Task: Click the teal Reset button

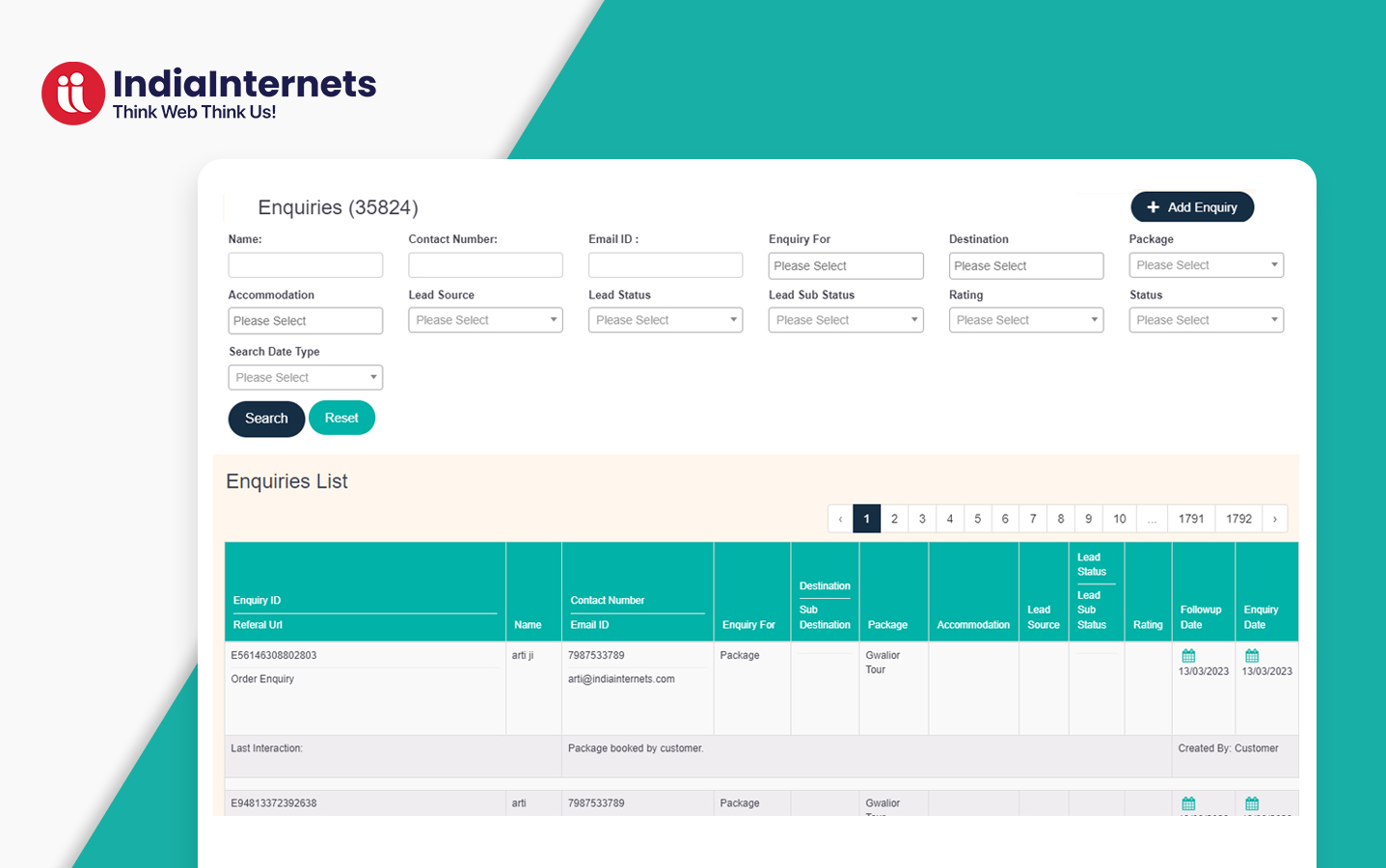Action: (341, 418)
